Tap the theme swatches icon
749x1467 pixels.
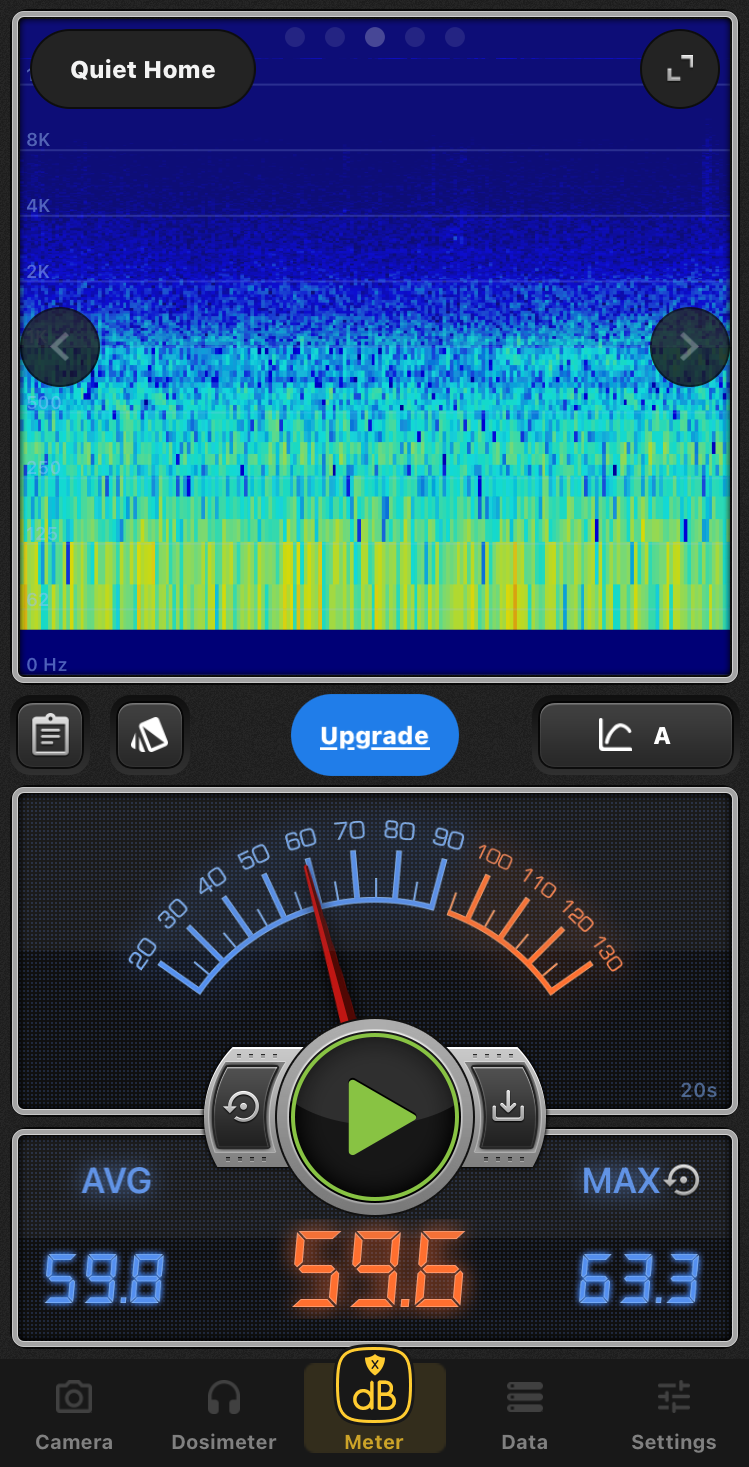click(x=150, y=736)
